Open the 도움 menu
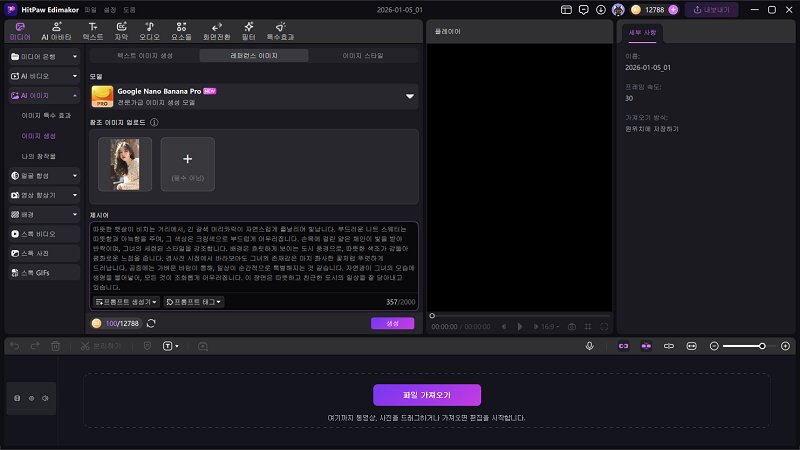 click(129, 10)
